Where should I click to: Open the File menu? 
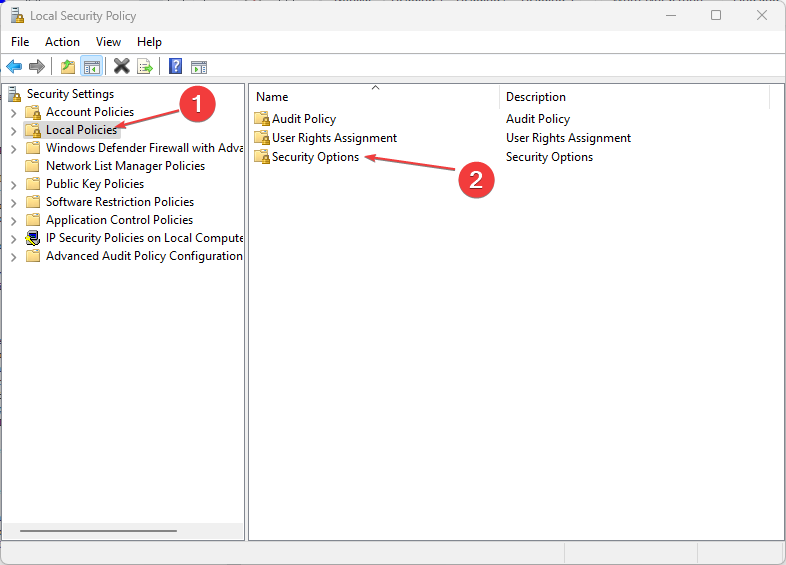click(20, 42)
